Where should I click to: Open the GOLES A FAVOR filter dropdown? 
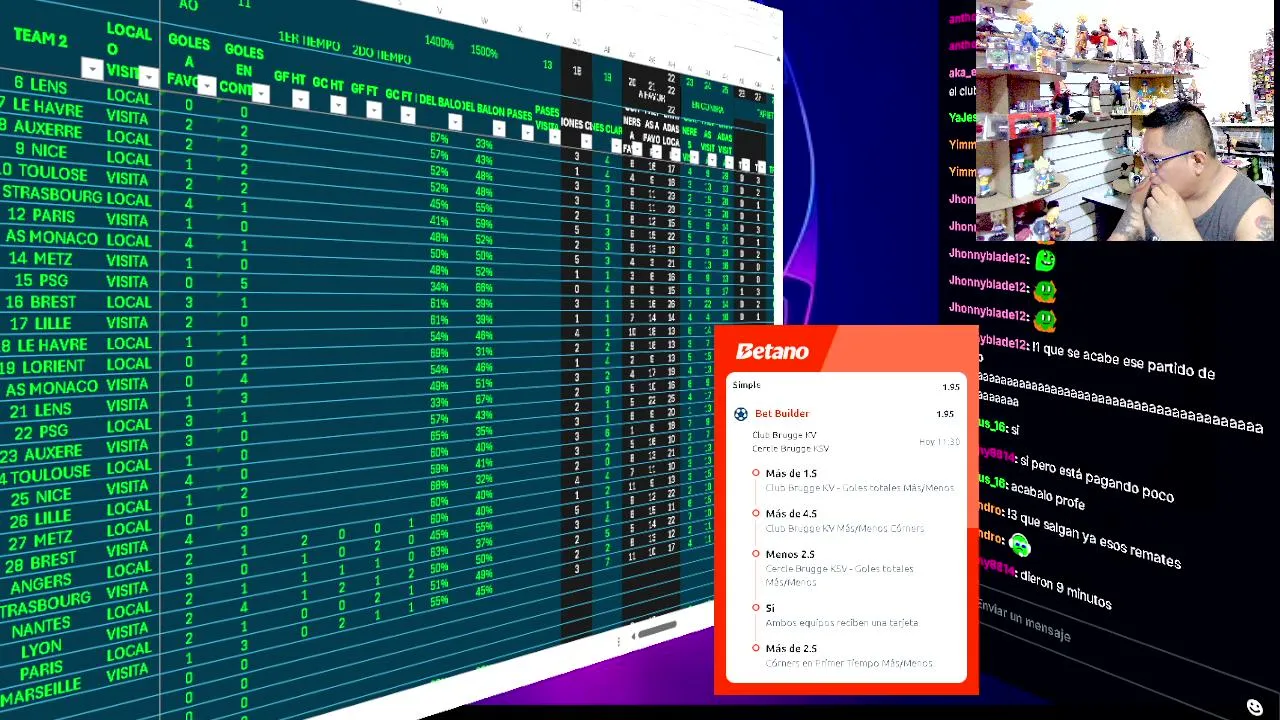point(207,85)
